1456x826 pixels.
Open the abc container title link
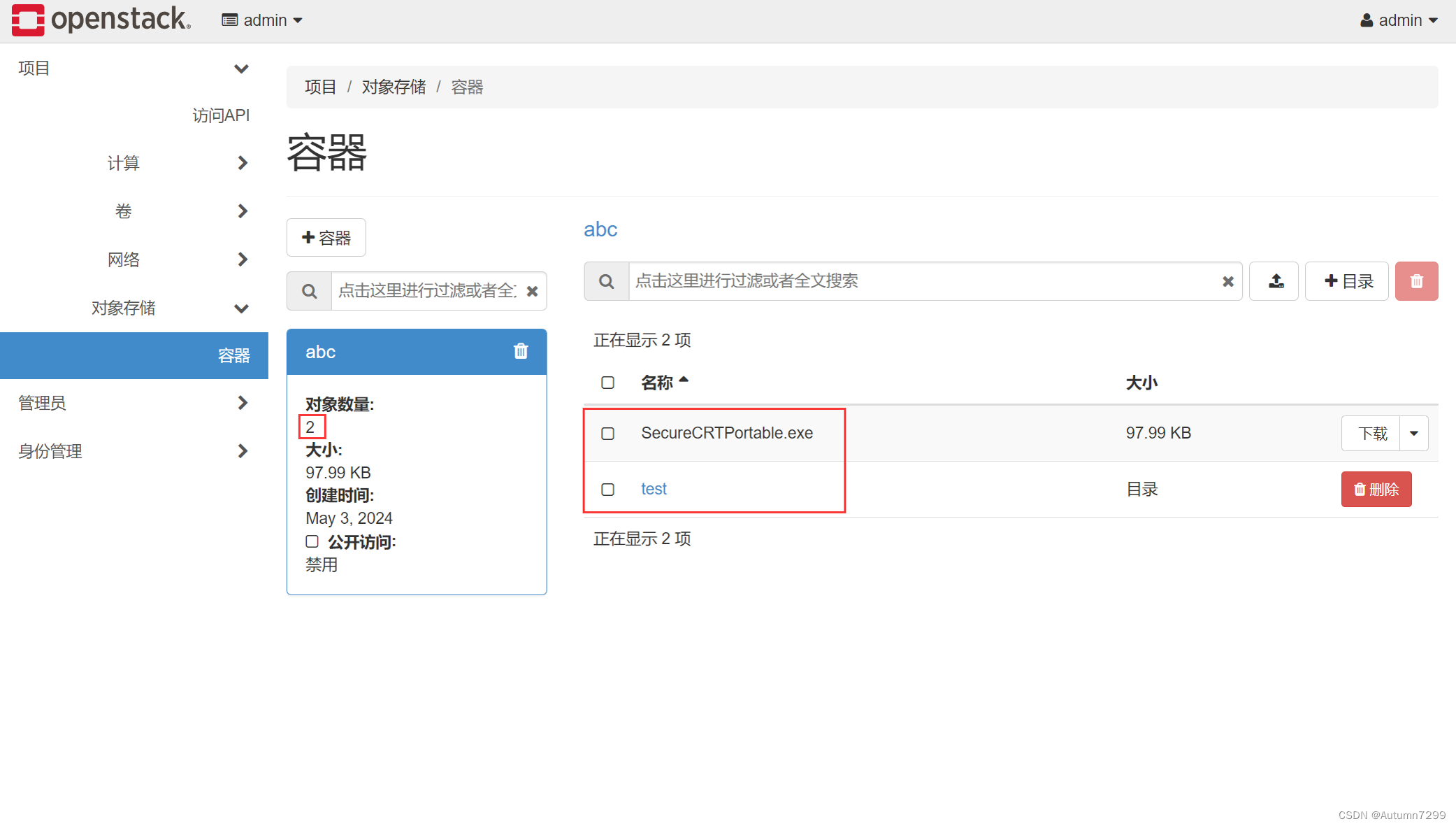pyautogui.click(x=600, y=229)
